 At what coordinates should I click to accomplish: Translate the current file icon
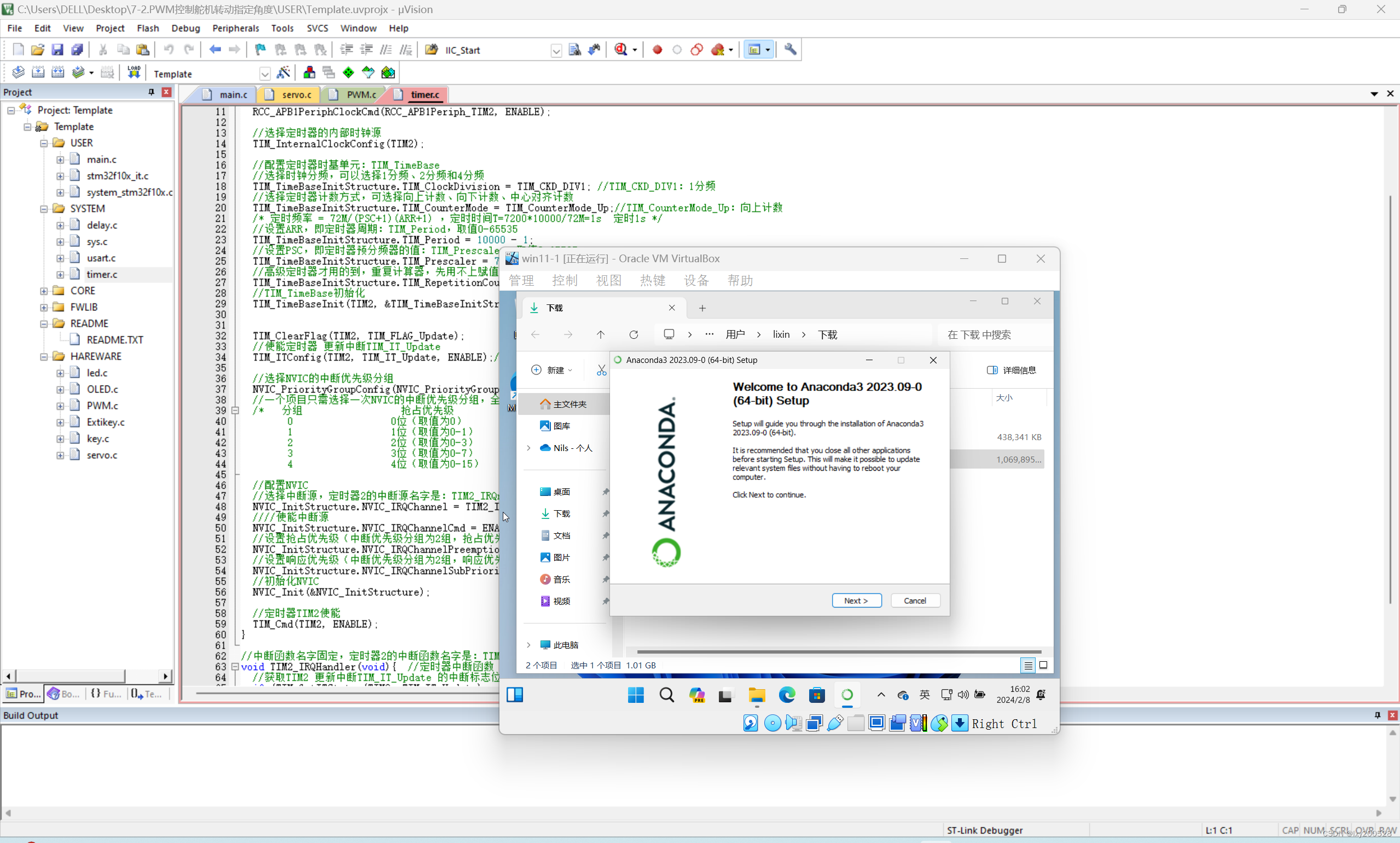[18, 73]
